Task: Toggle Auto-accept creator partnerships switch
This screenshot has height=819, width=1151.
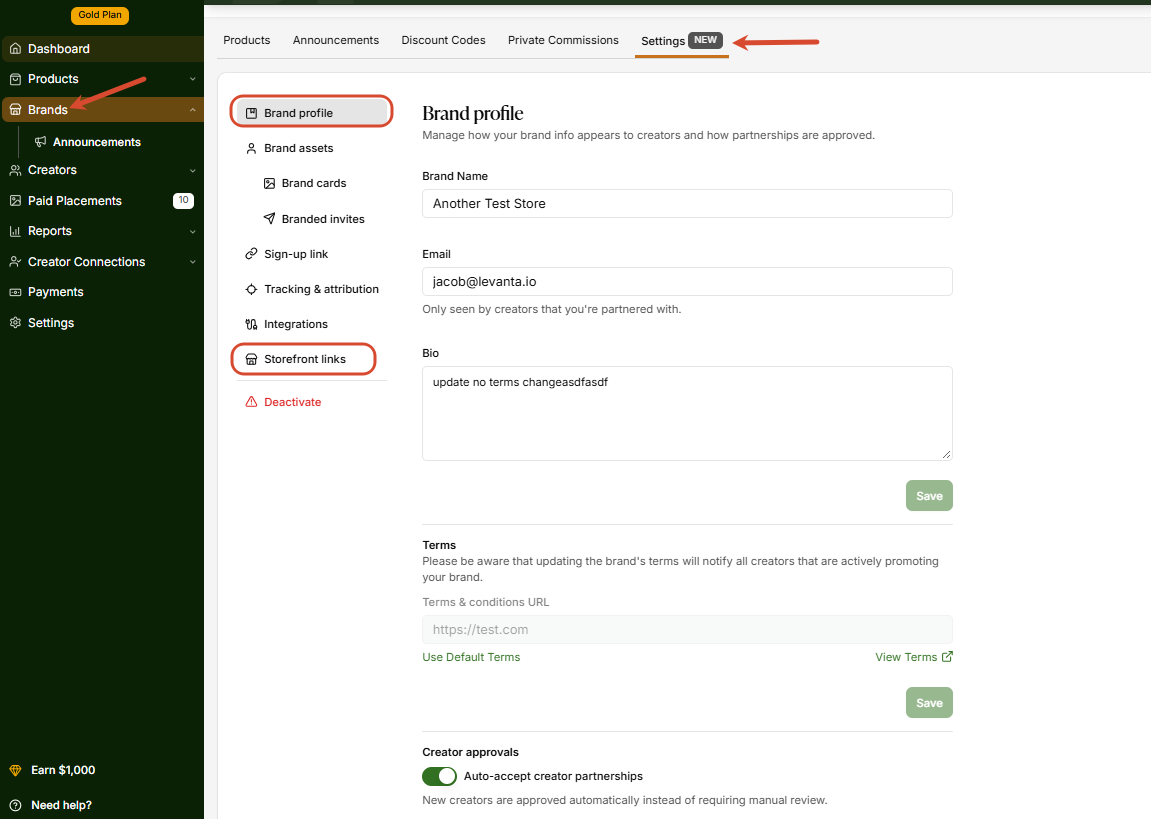Action: click(x=439, y=776)
